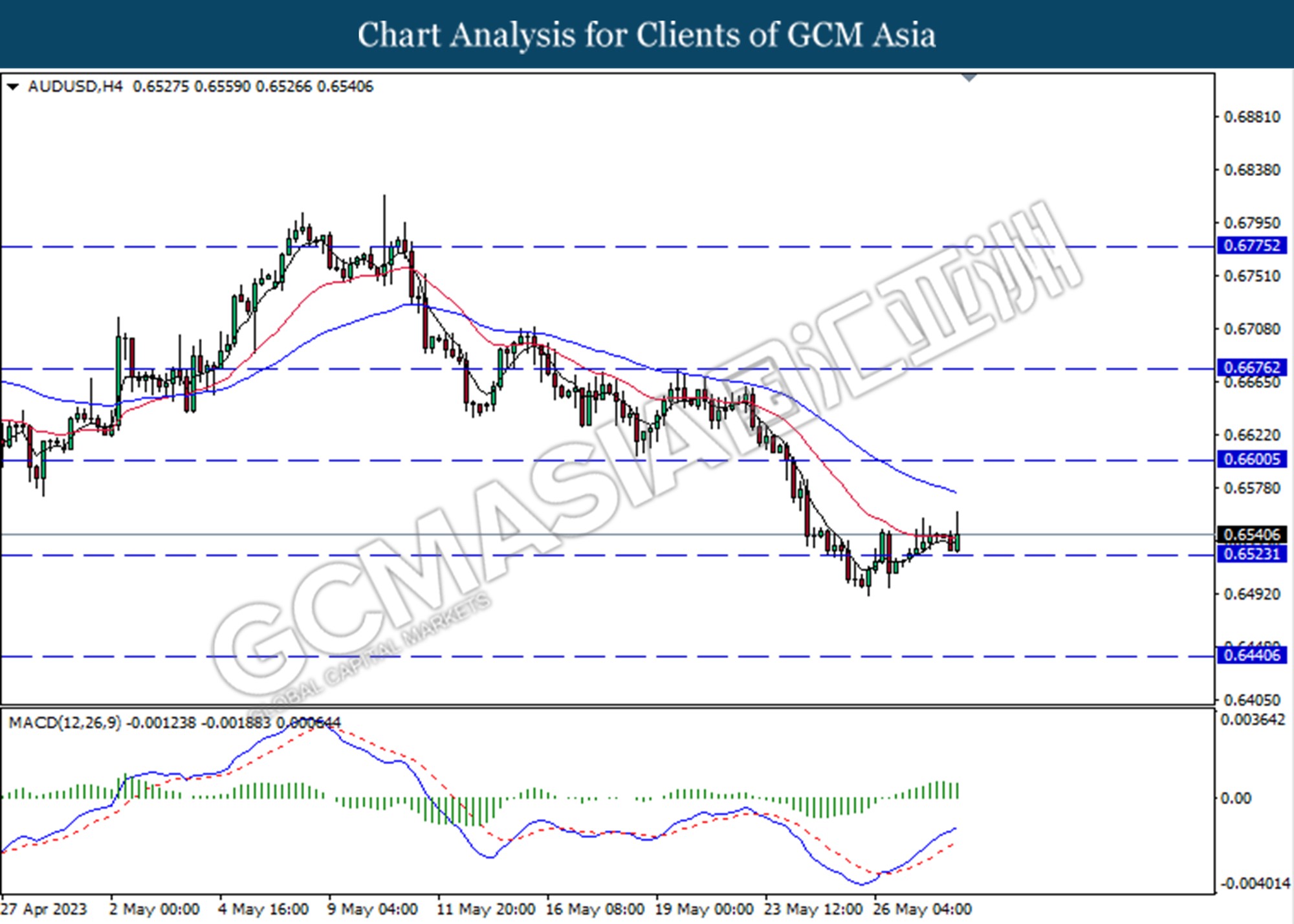The image size is (1294, 924).
Task: Click the 0.67510 price scale value
Action: tap(1252, 276)
